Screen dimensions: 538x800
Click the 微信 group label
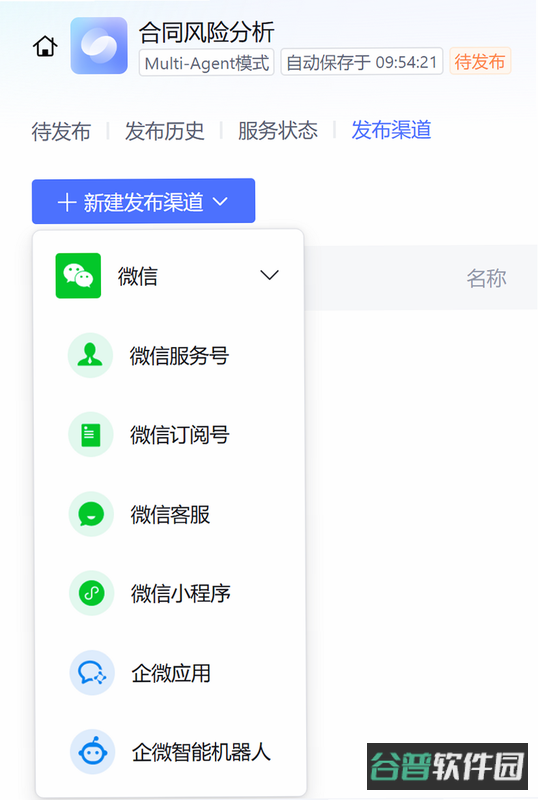137,276
